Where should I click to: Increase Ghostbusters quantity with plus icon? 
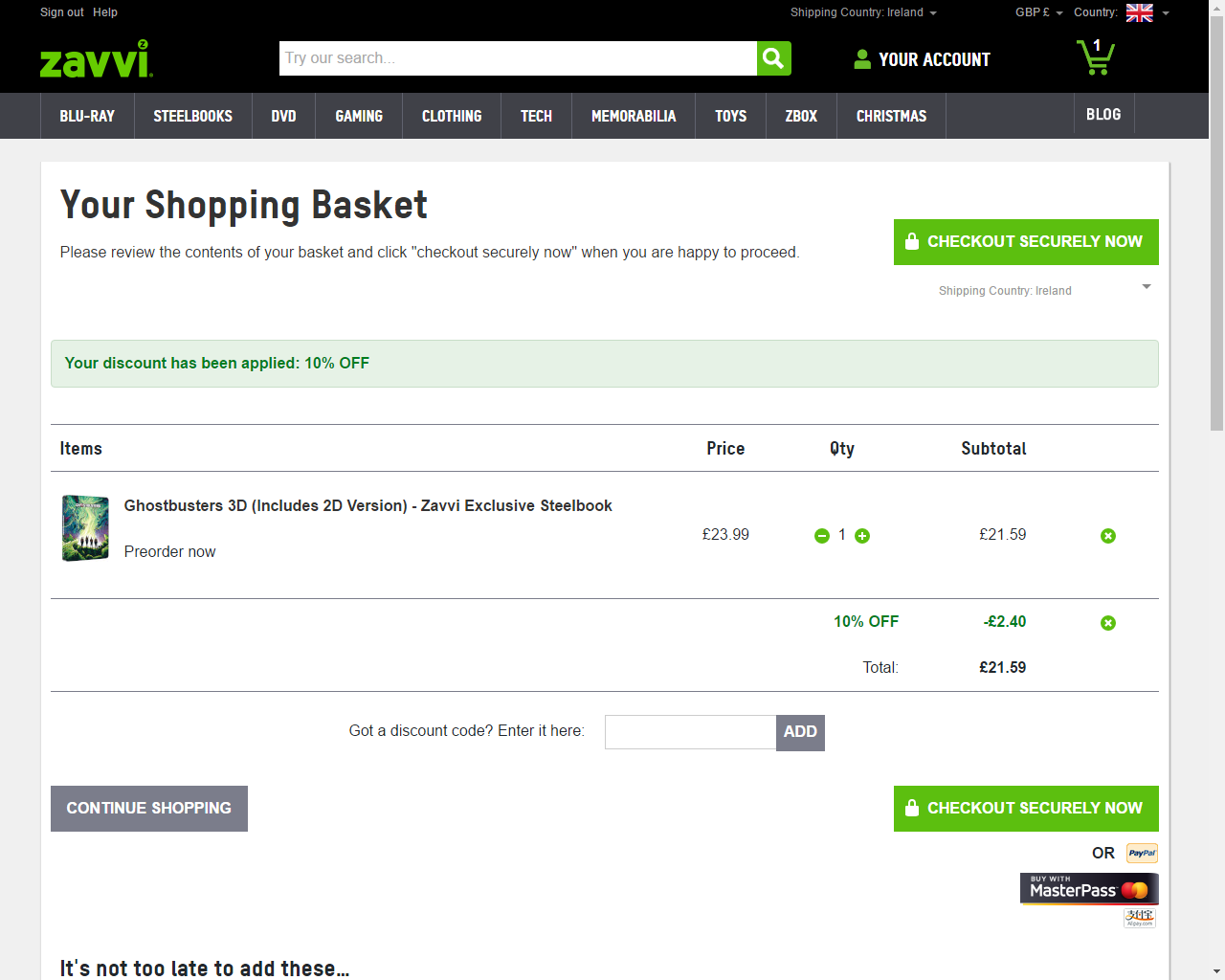coord(862,536)
